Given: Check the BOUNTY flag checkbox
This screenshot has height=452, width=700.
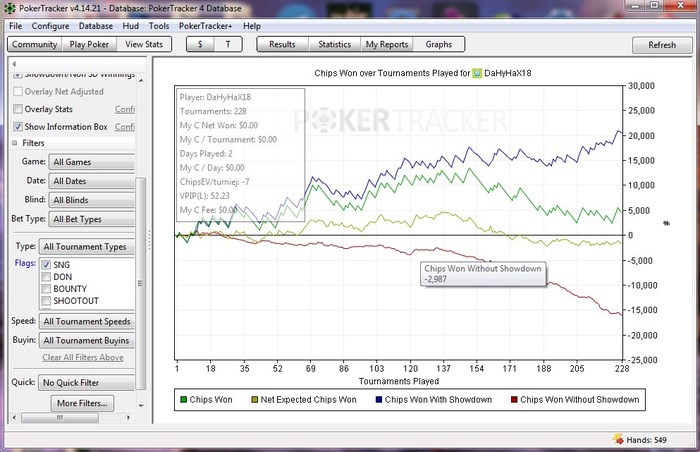Looking at the screenshot, I should point(46,289).
